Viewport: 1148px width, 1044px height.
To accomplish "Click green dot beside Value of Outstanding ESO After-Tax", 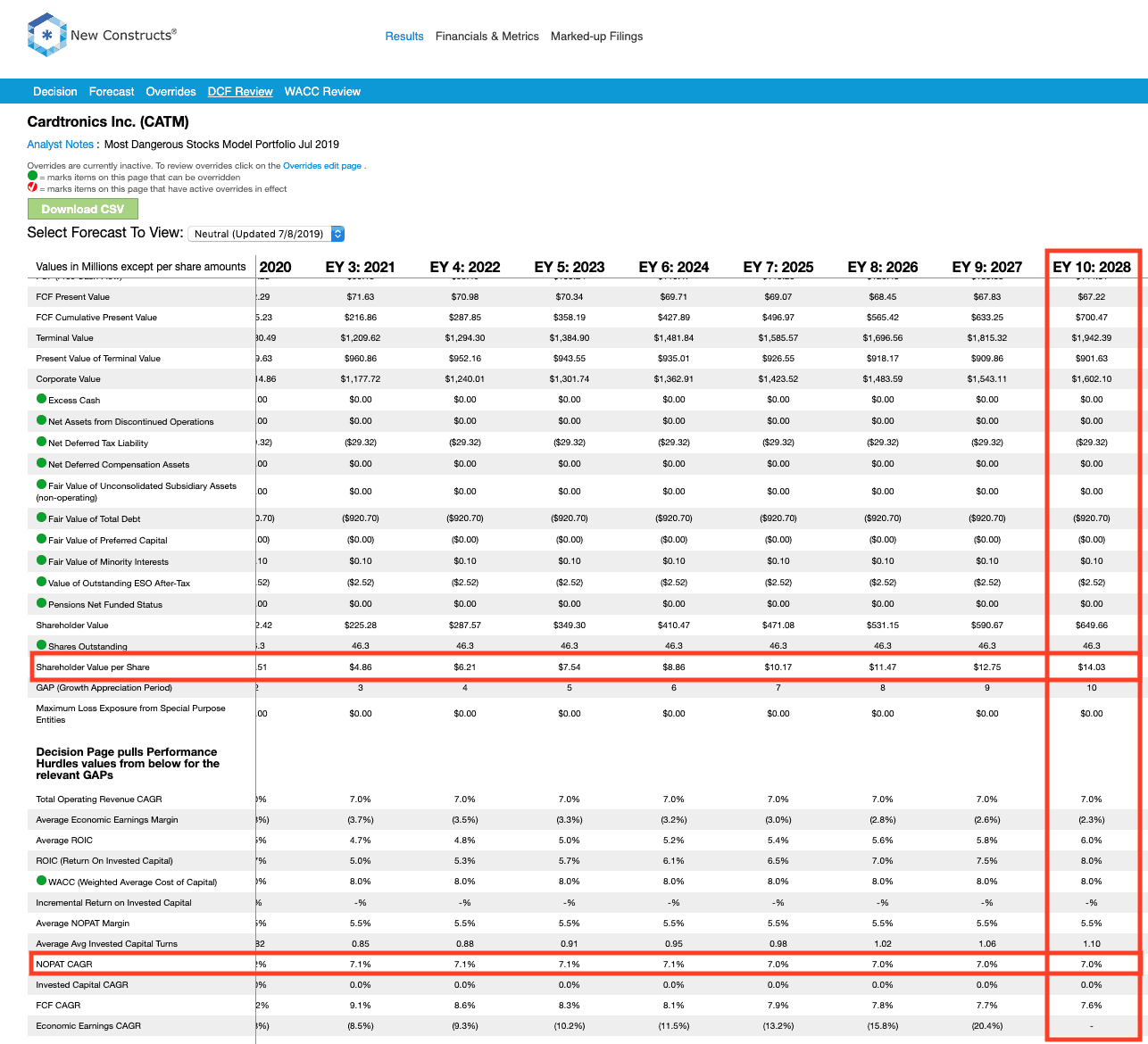I will point(41,582).
